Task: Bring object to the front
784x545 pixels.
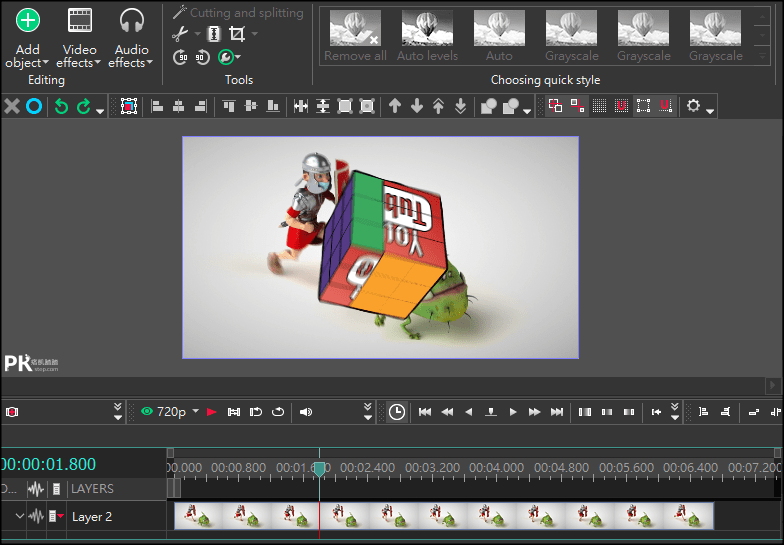Action: [438, 106]
